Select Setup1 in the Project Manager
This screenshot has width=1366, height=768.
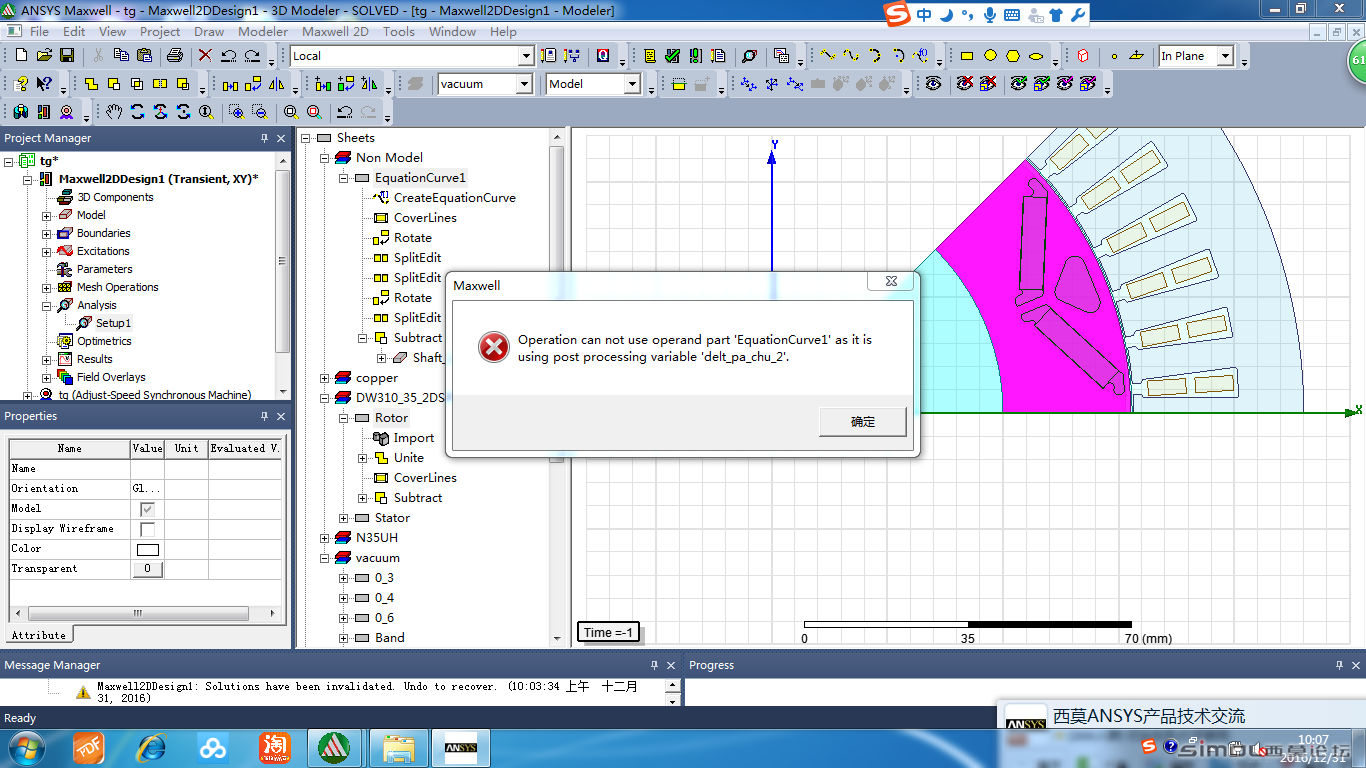pyautogui.click(x=113, y=323)
